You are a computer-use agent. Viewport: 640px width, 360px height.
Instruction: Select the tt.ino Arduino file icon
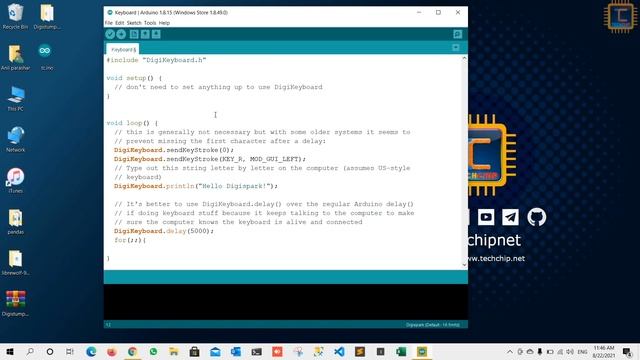[x=46, y=58]
